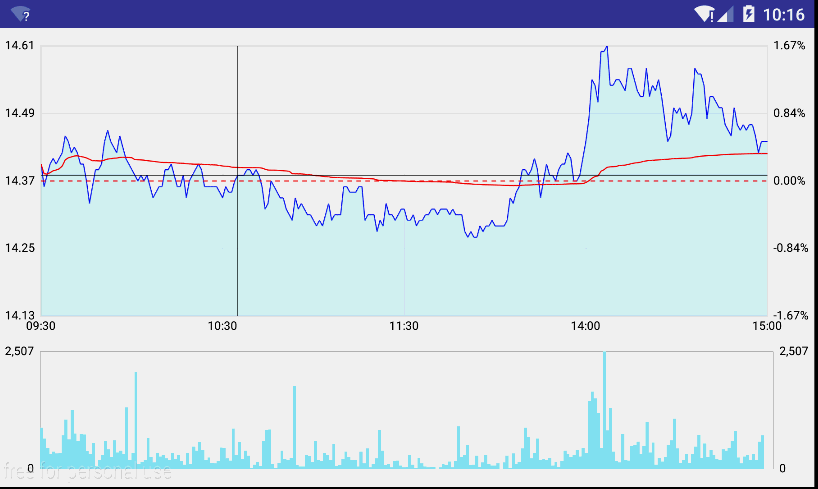Tap the left 2,507 volume axis label
This screenshot has height=489, width=818.
[x=20, y=351]
